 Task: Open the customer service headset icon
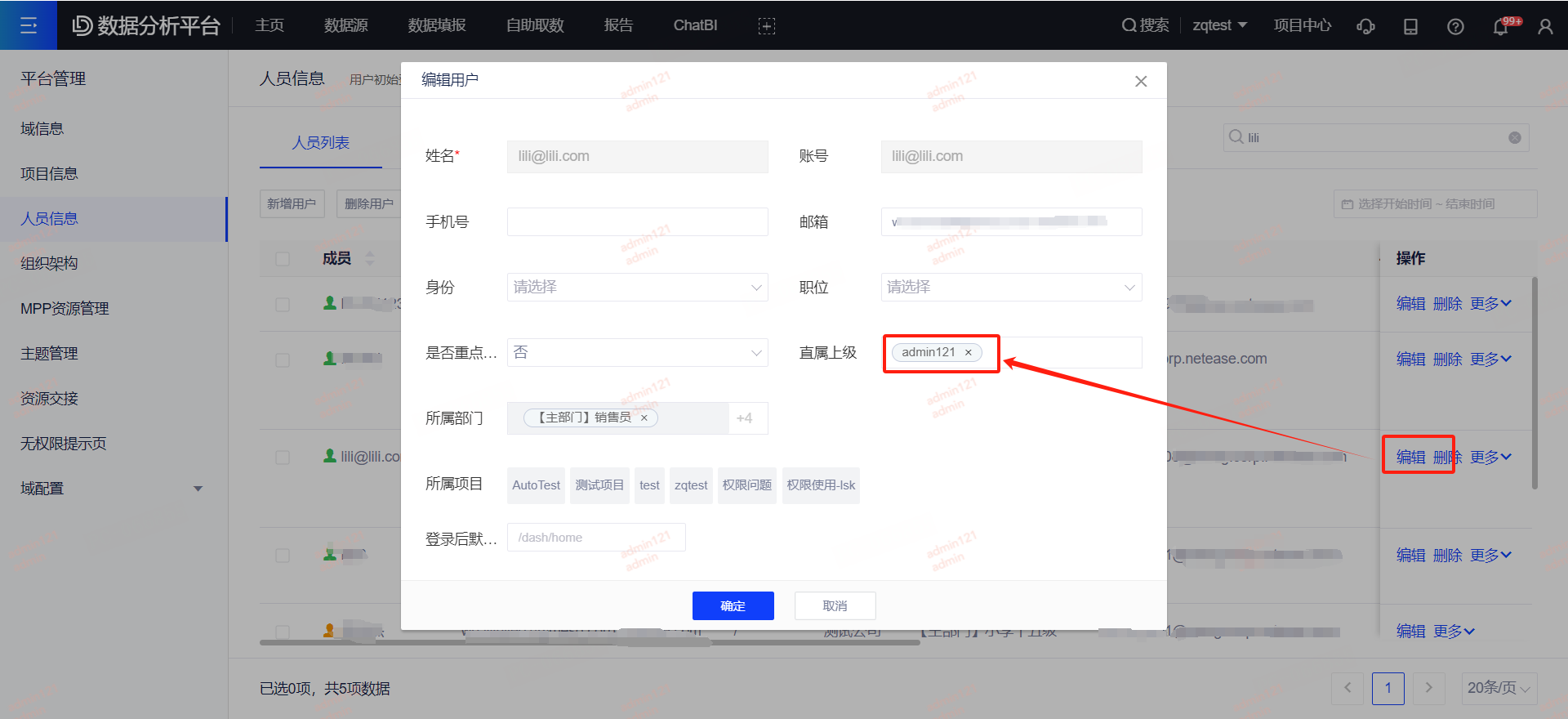pos(1365,26)
